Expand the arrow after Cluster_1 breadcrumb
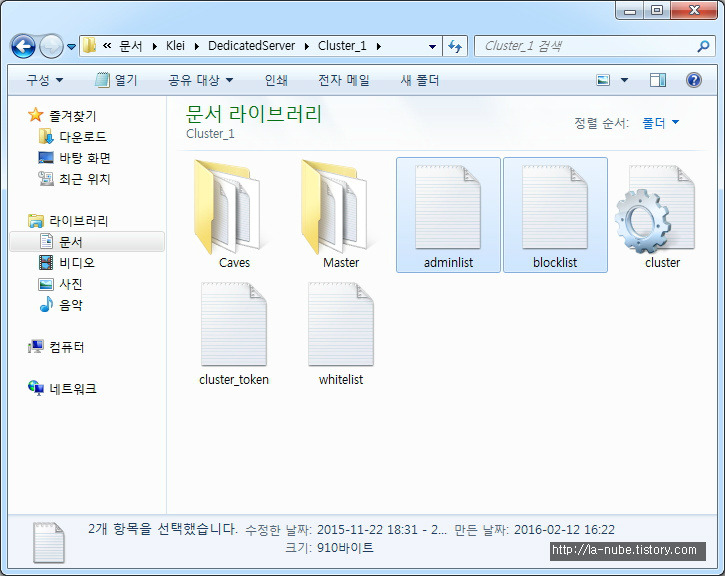The height and width of the screenshot is (576, 725). click(379, 46)
